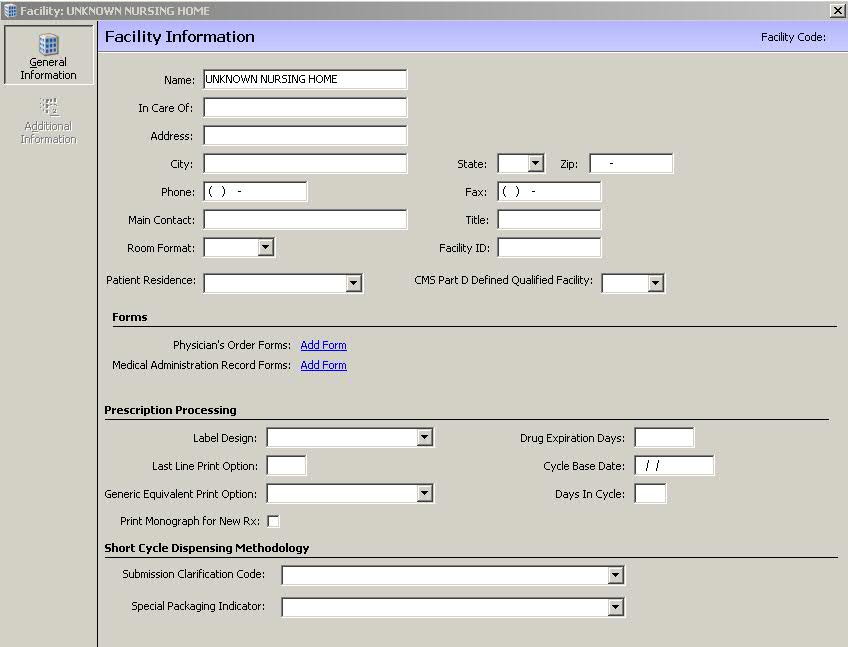
Task: Add a Medical Administration Record Form
Action: [x=323, y=365]
